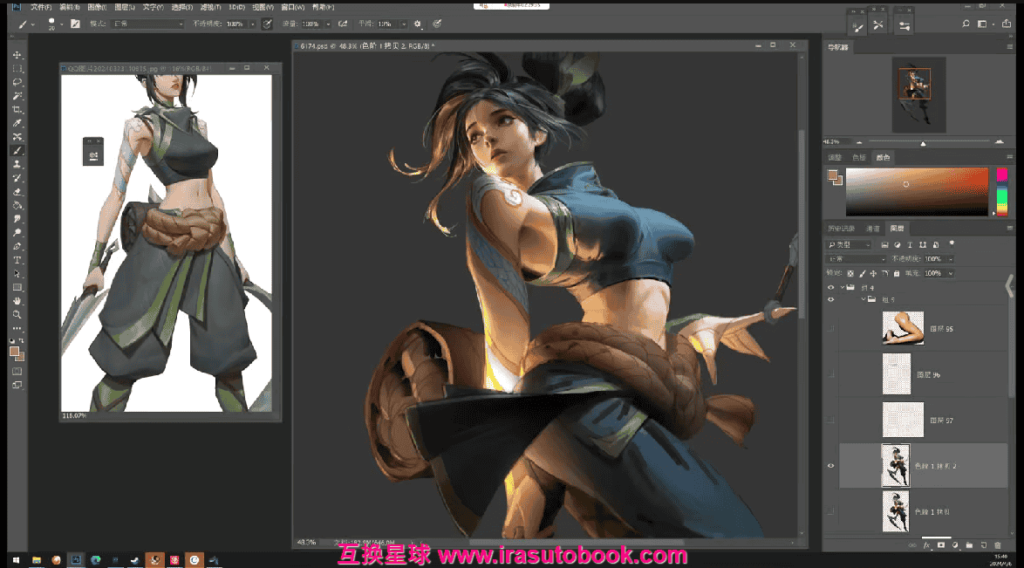Viewport: 1024px width, 568px height.
Task: Select the History Brush tool
Action: (x=18, y=178)
